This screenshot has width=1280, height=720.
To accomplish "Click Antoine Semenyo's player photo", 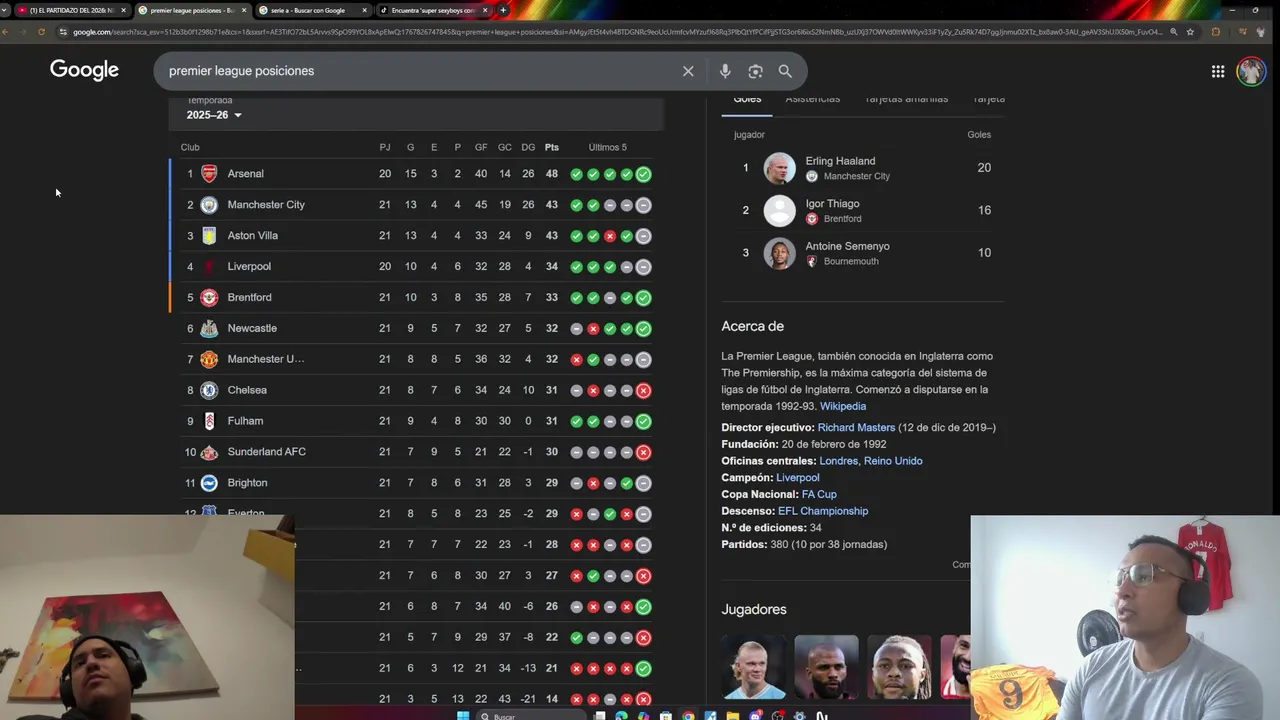I will [x=780, y=253].
